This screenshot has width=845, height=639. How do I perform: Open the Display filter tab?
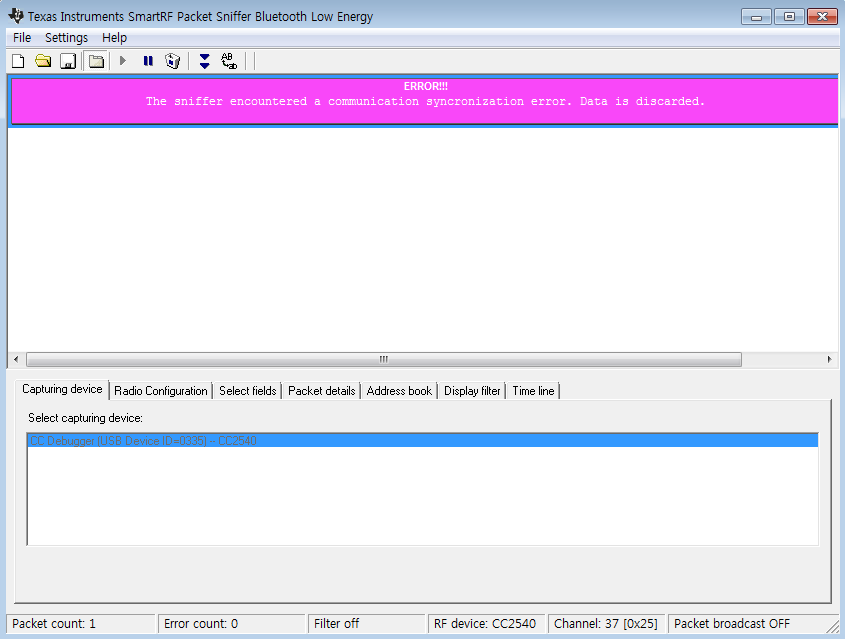pyautogui.click(x=472, y=391)
